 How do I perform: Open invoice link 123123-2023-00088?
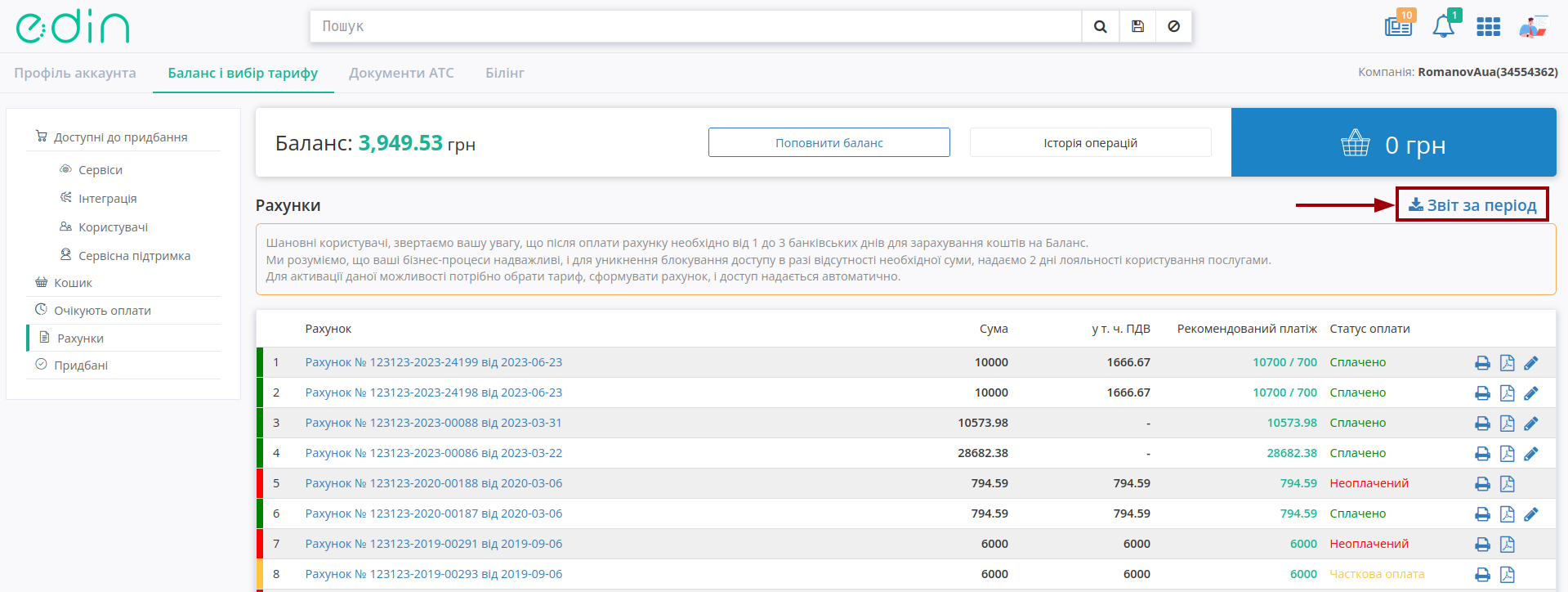click(x=434, y=423)
